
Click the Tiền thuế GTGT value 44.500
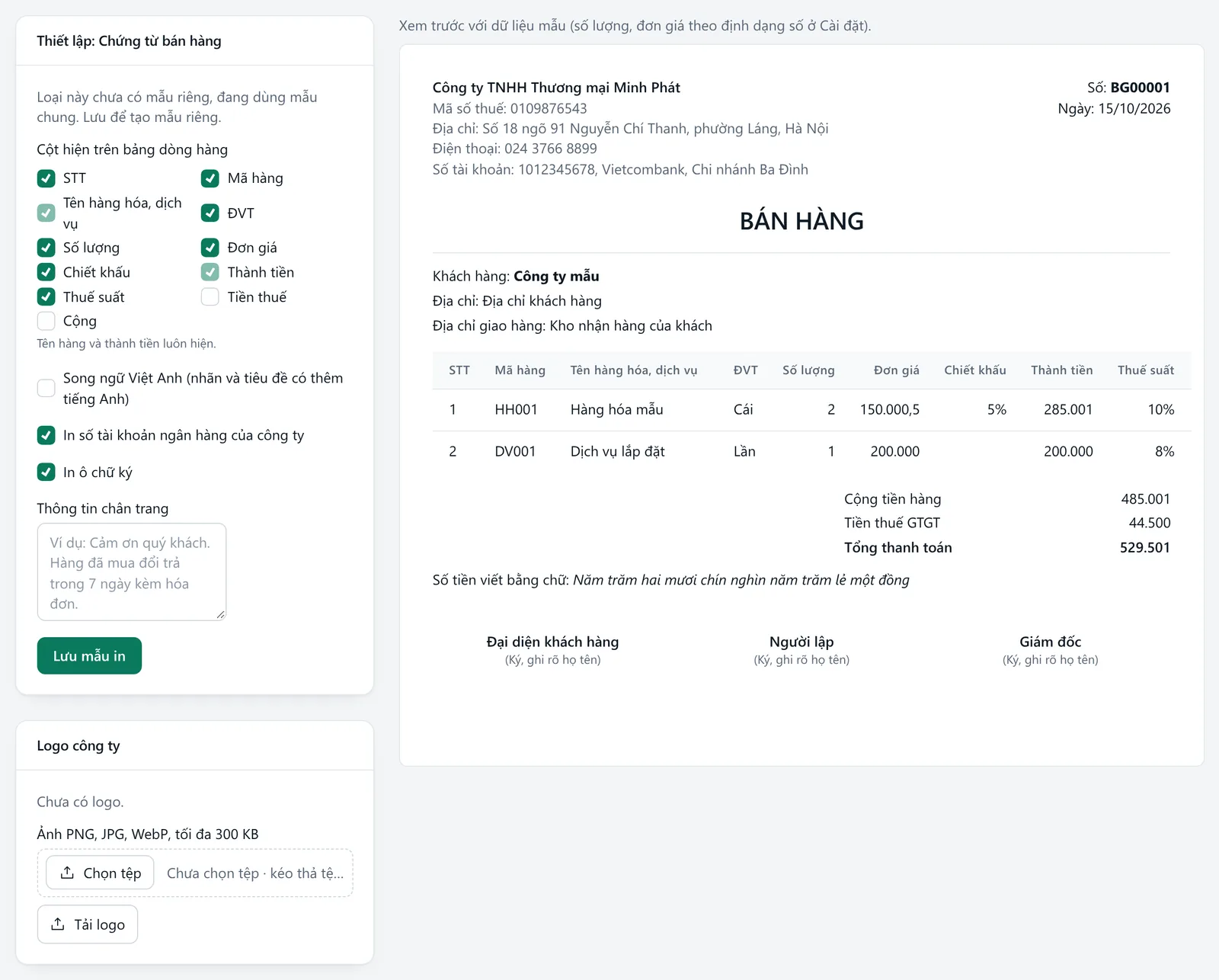click(1149, 524)
